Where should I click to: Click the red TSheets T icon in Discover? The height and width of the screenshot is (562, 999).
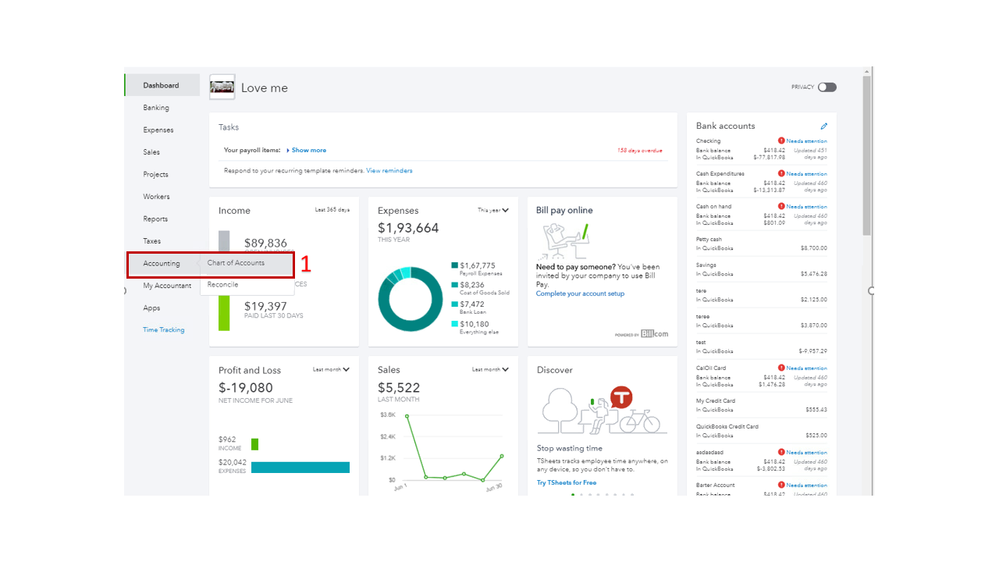click(x=621, y=398)
